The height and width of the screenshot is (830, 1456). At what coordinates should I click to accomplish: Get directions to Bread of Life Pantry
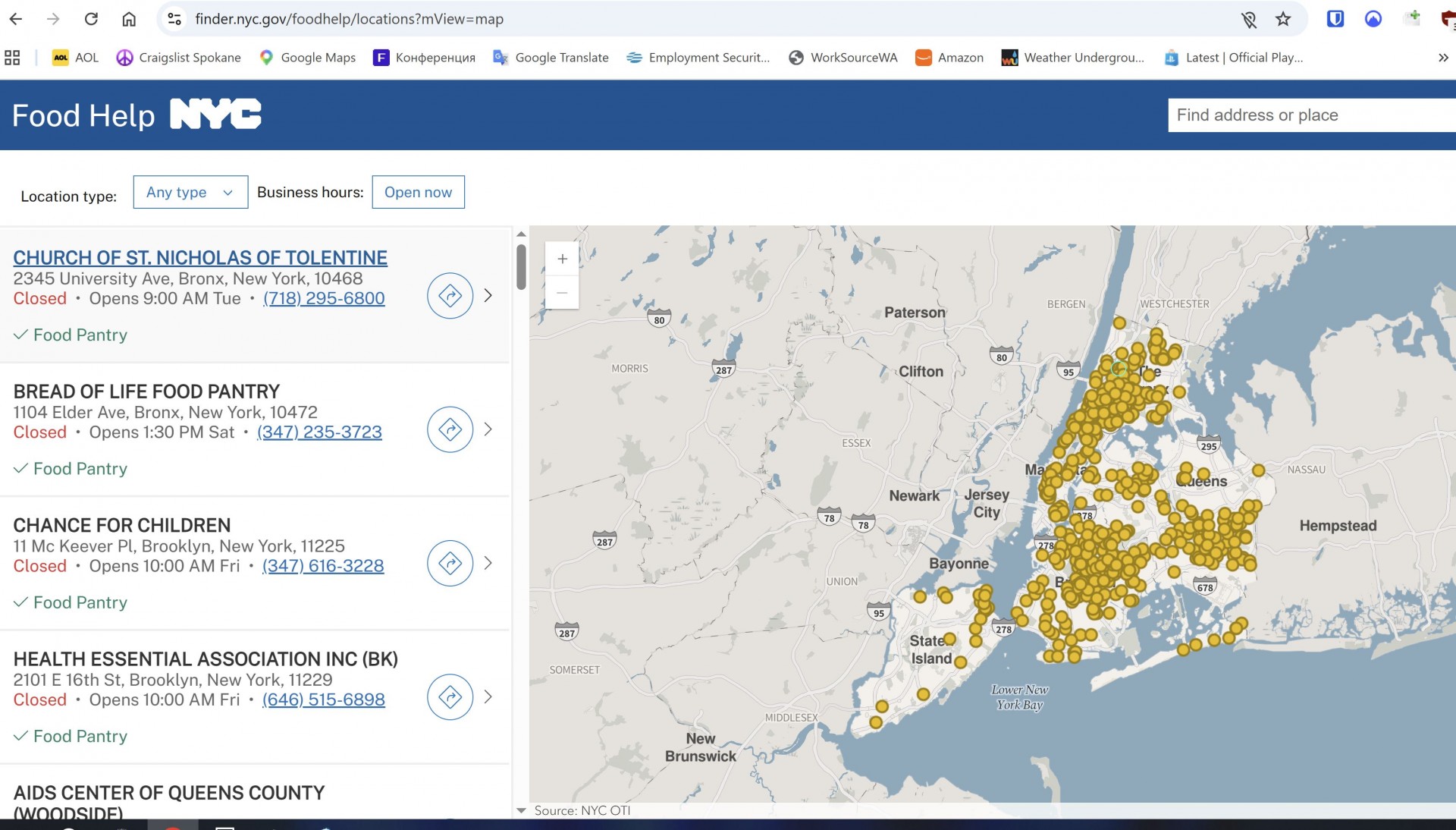click(450, 429)
